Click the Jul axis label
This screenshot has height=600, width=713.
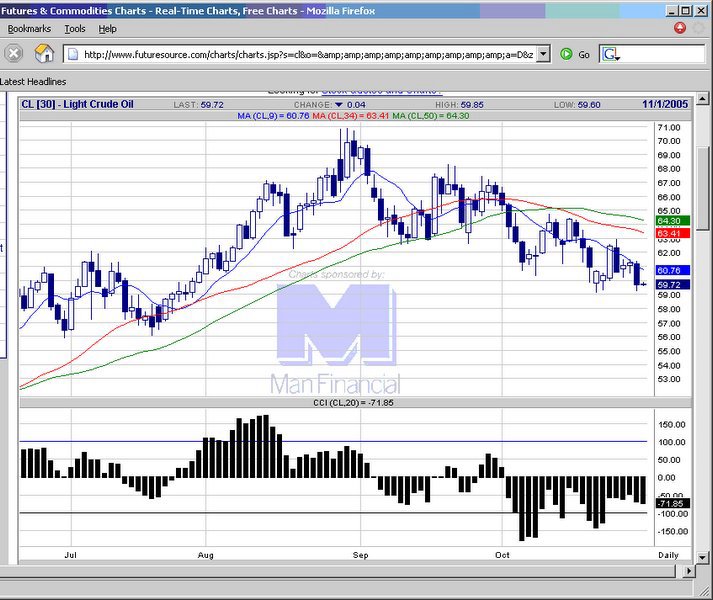click(x=71, y=555)
